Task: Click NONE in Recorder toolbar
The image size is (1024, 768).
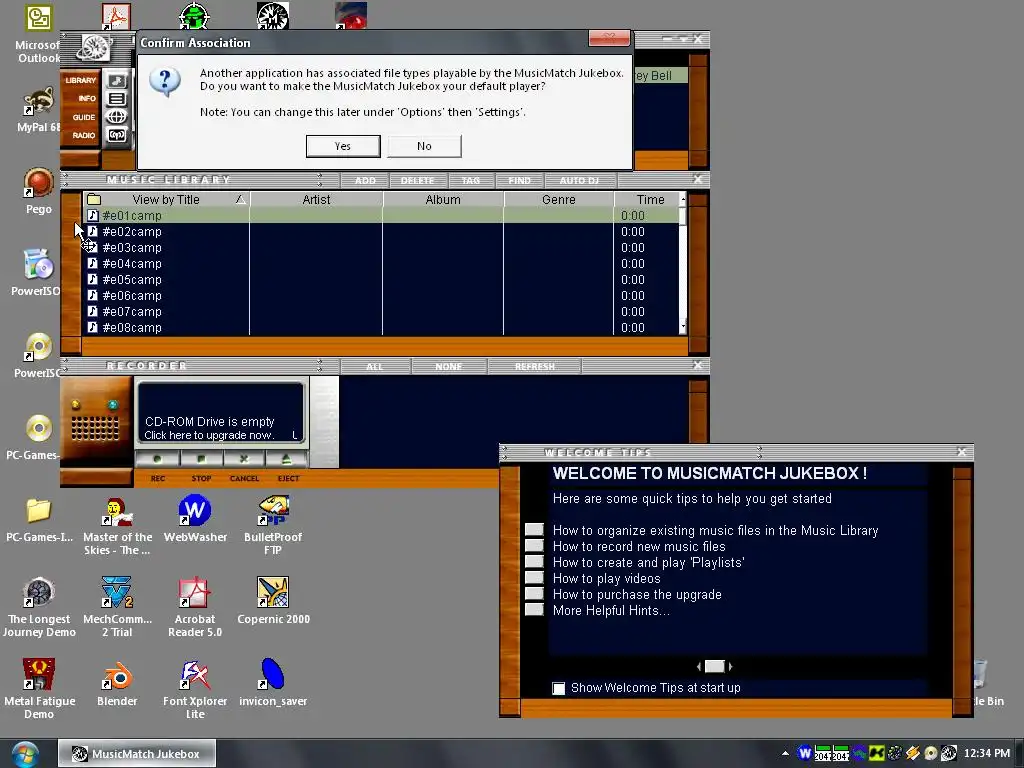Action: coord(449,366)
